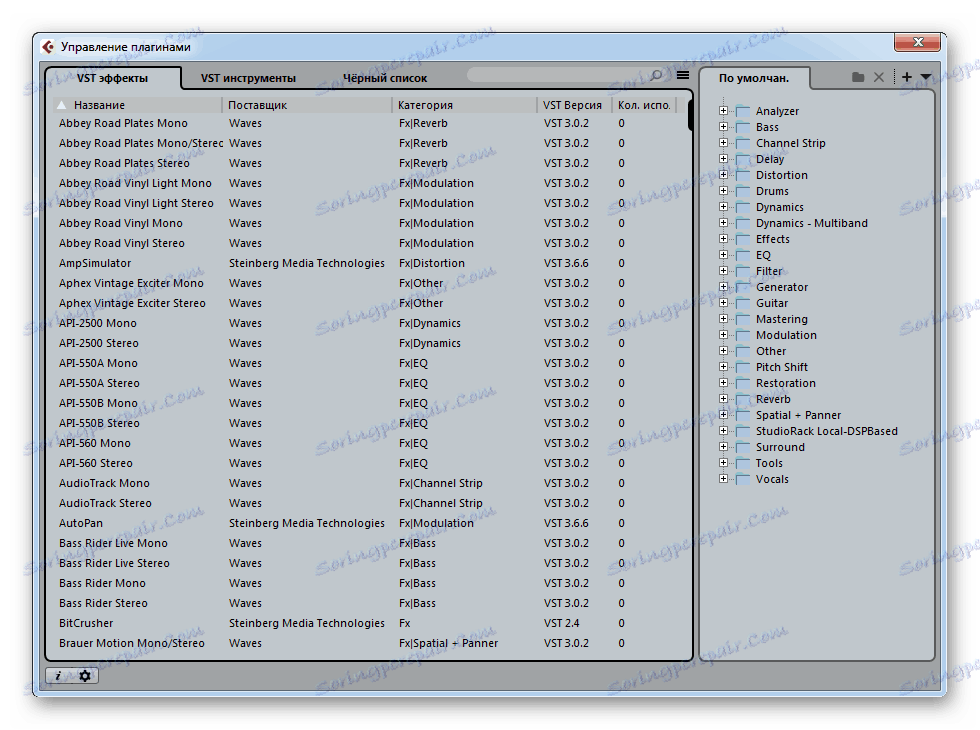Select Other folder in tree

click(771, 351)
